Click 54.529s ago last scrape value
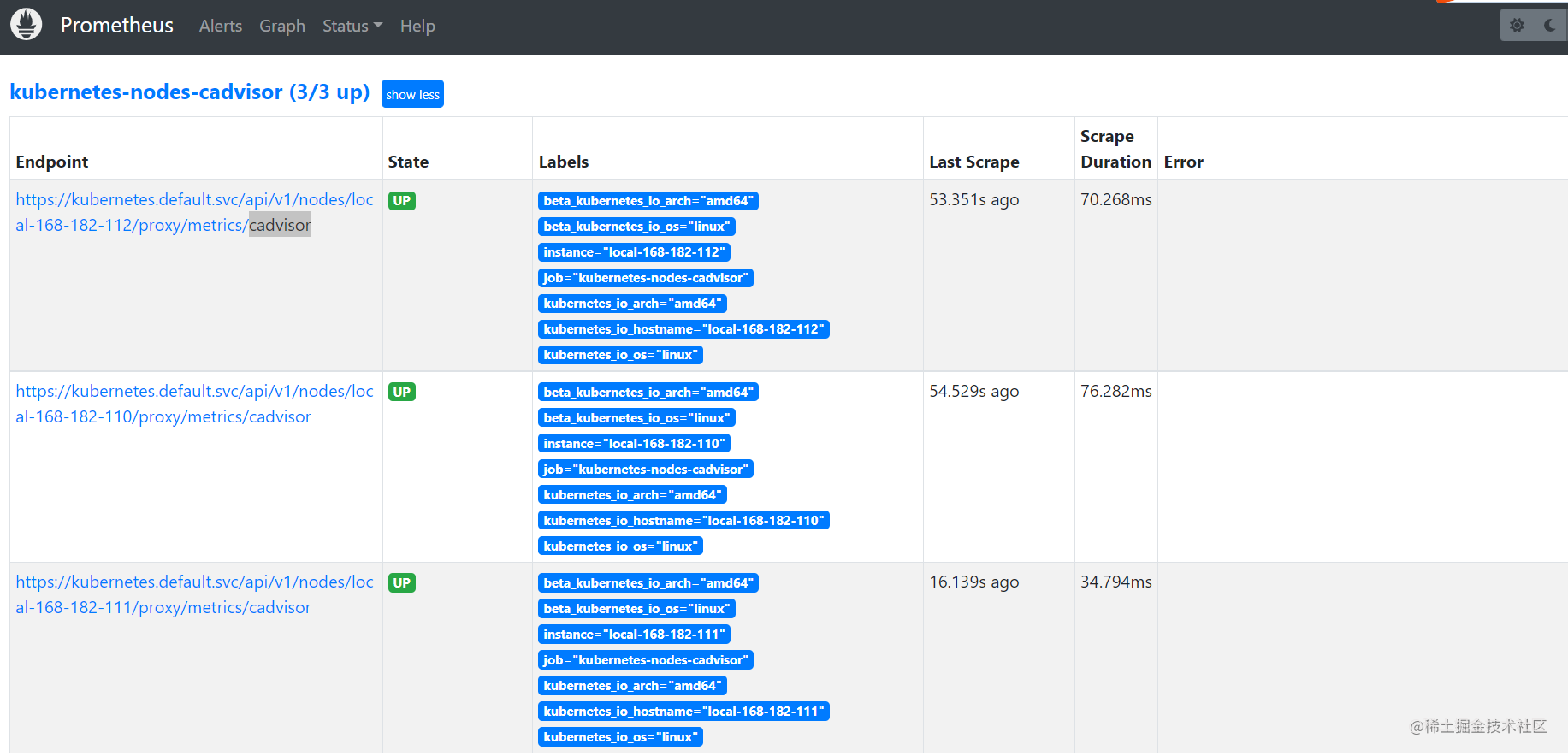This screenshot has width=1568, height=756. pyautogui.click(x=974, y=391)
